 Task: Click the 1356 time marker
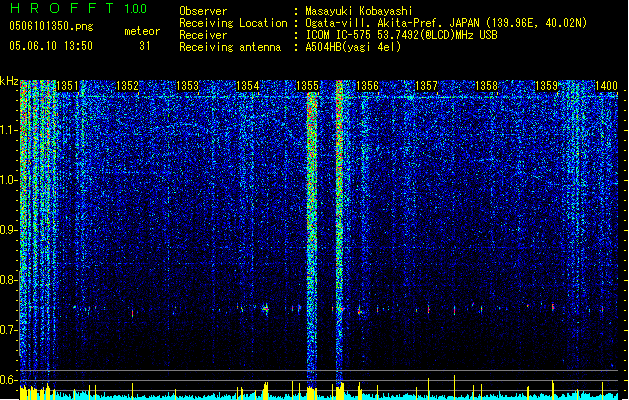367,86
